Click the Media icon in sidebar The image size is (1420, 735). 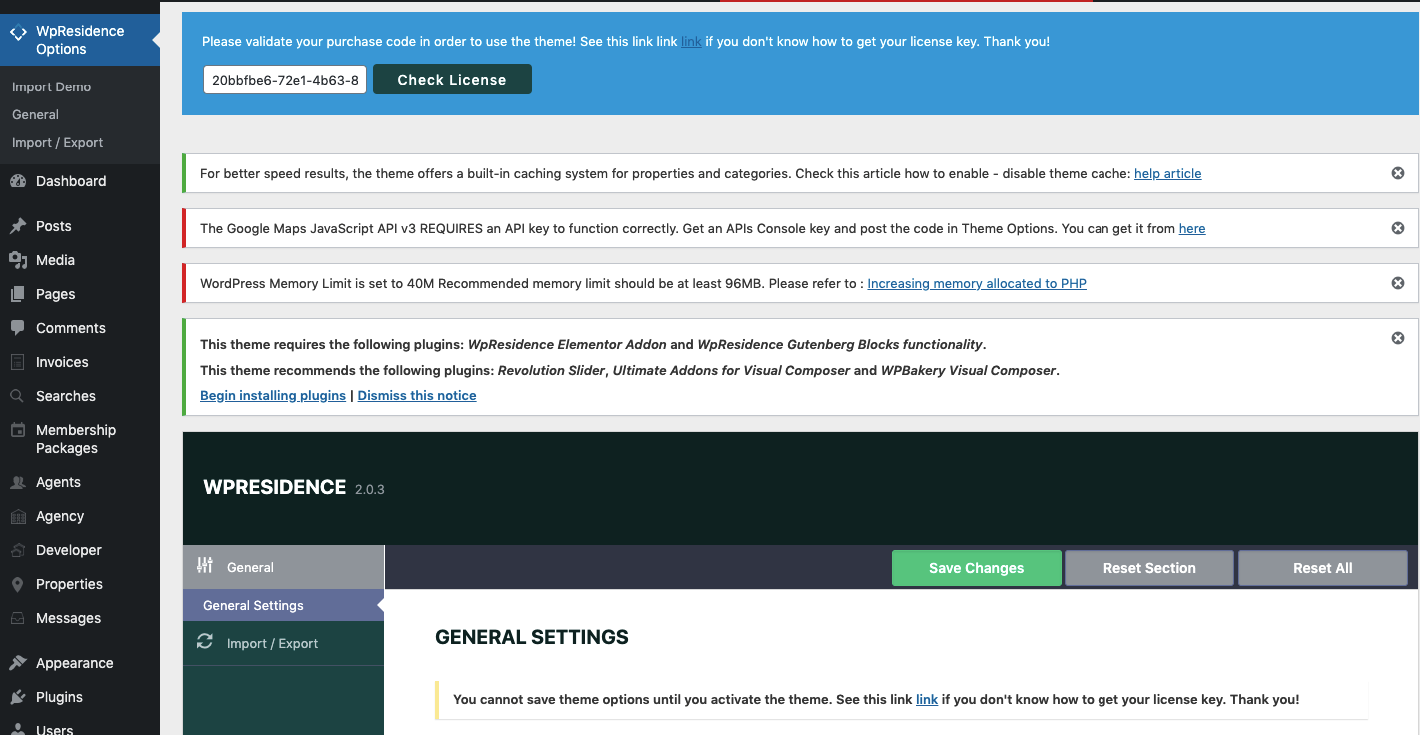[x=18, y=260]
